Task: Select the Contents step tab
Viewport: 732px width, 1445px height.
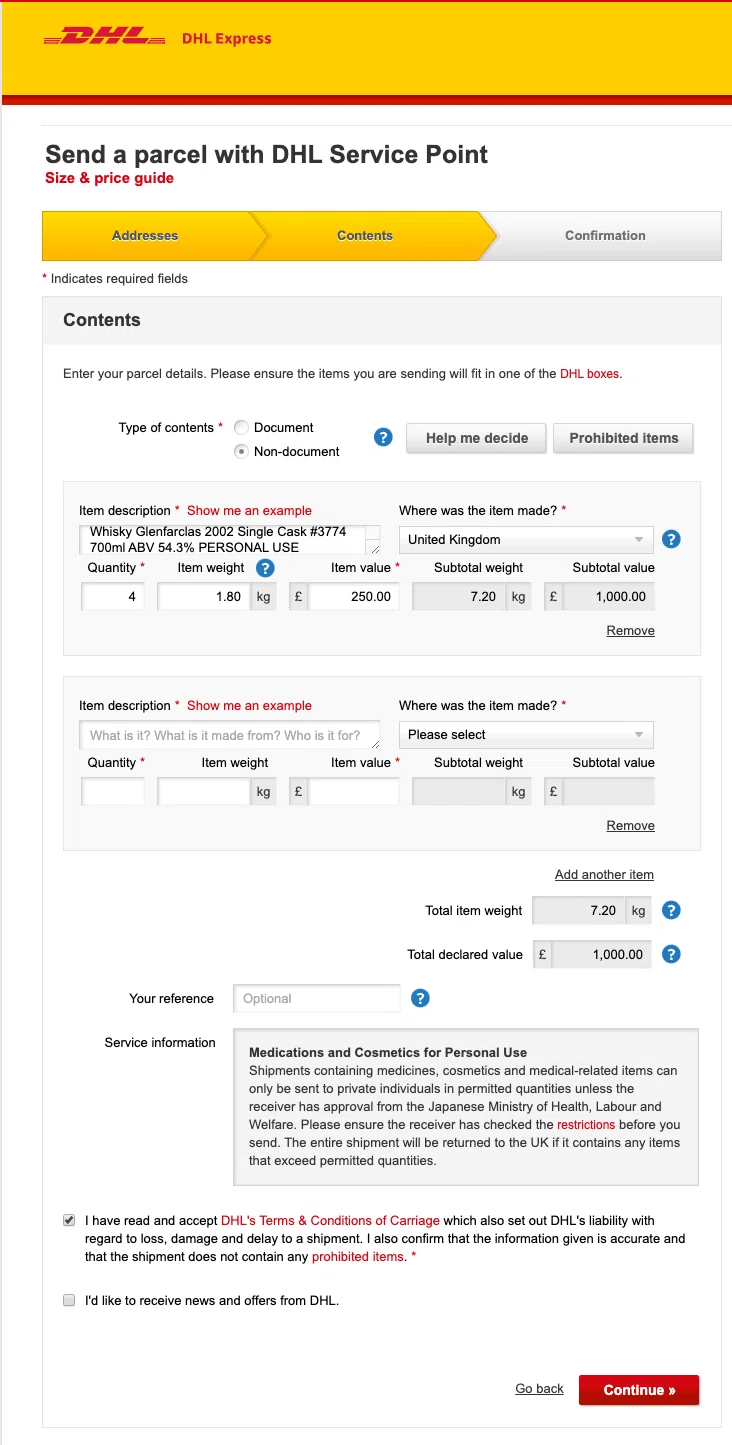Action: [x=365, y=236]
